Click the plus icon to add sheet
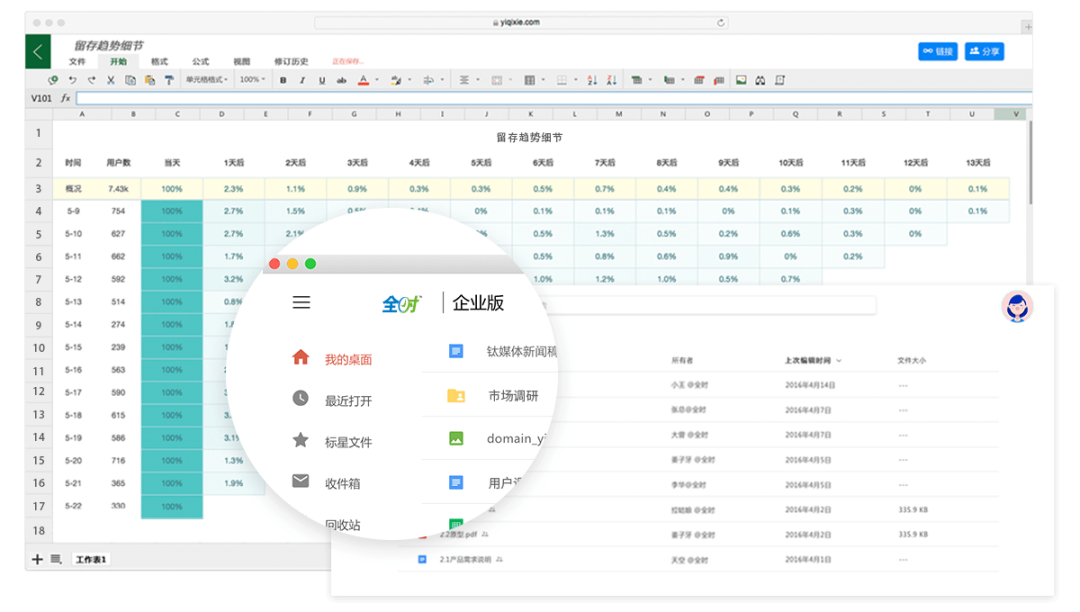The width and height of the screenshot is (1080, 612). (37, 560)
